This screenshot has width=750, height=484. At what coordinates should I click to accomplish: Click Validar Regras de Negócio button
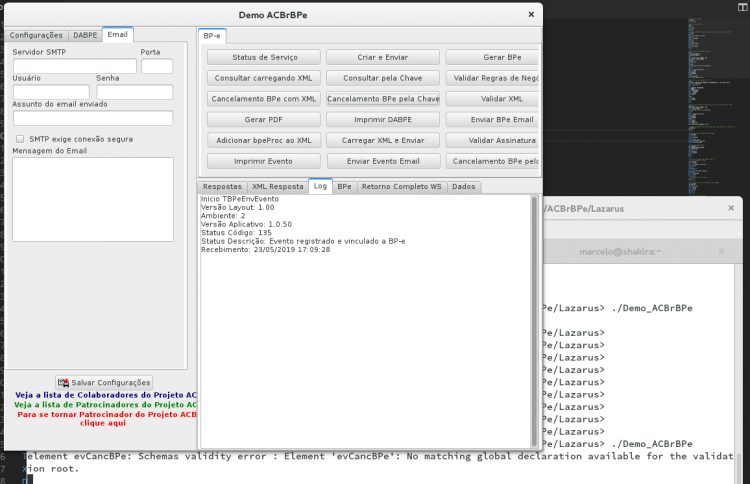point(492,78)
